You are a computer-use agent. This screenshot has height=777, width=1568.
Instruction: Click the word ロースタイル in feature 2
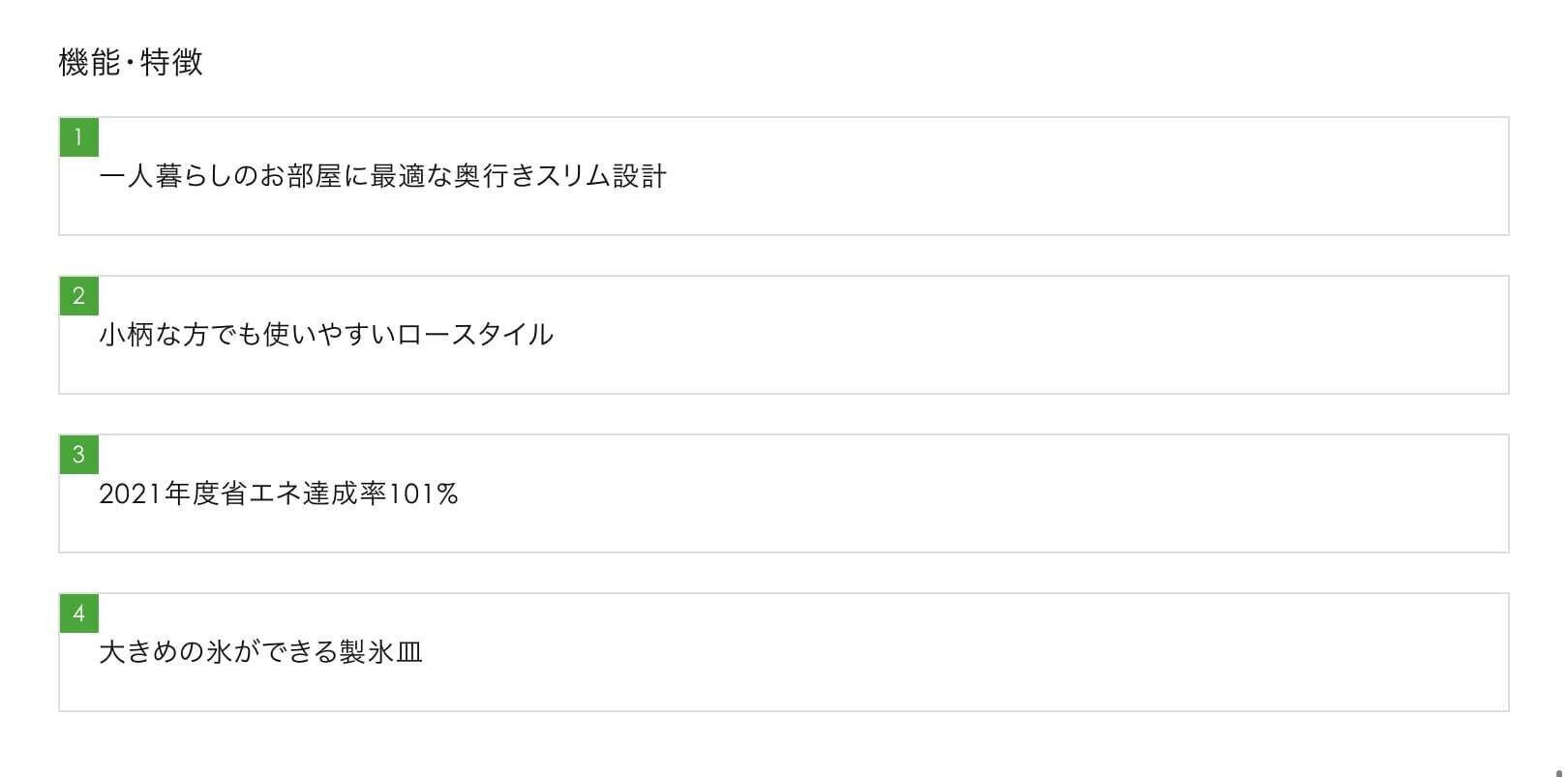pyautogui.click(x=474, y=335)
